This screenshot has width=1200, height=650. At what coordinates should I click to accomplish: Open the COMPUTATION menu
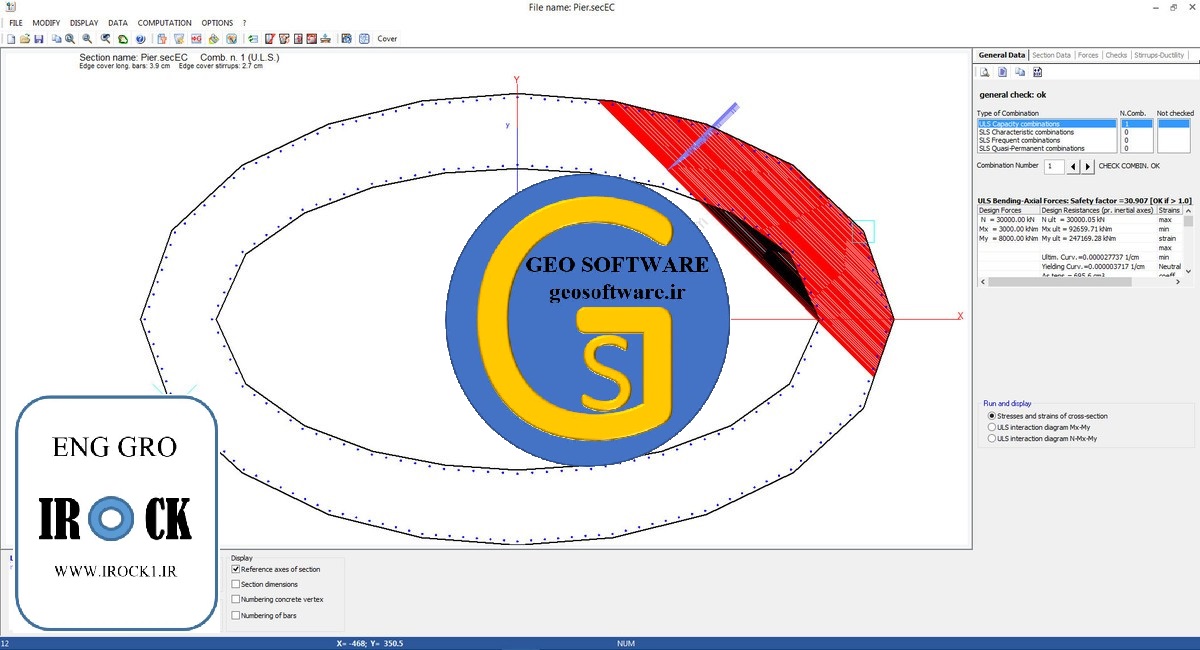point(164,23)
